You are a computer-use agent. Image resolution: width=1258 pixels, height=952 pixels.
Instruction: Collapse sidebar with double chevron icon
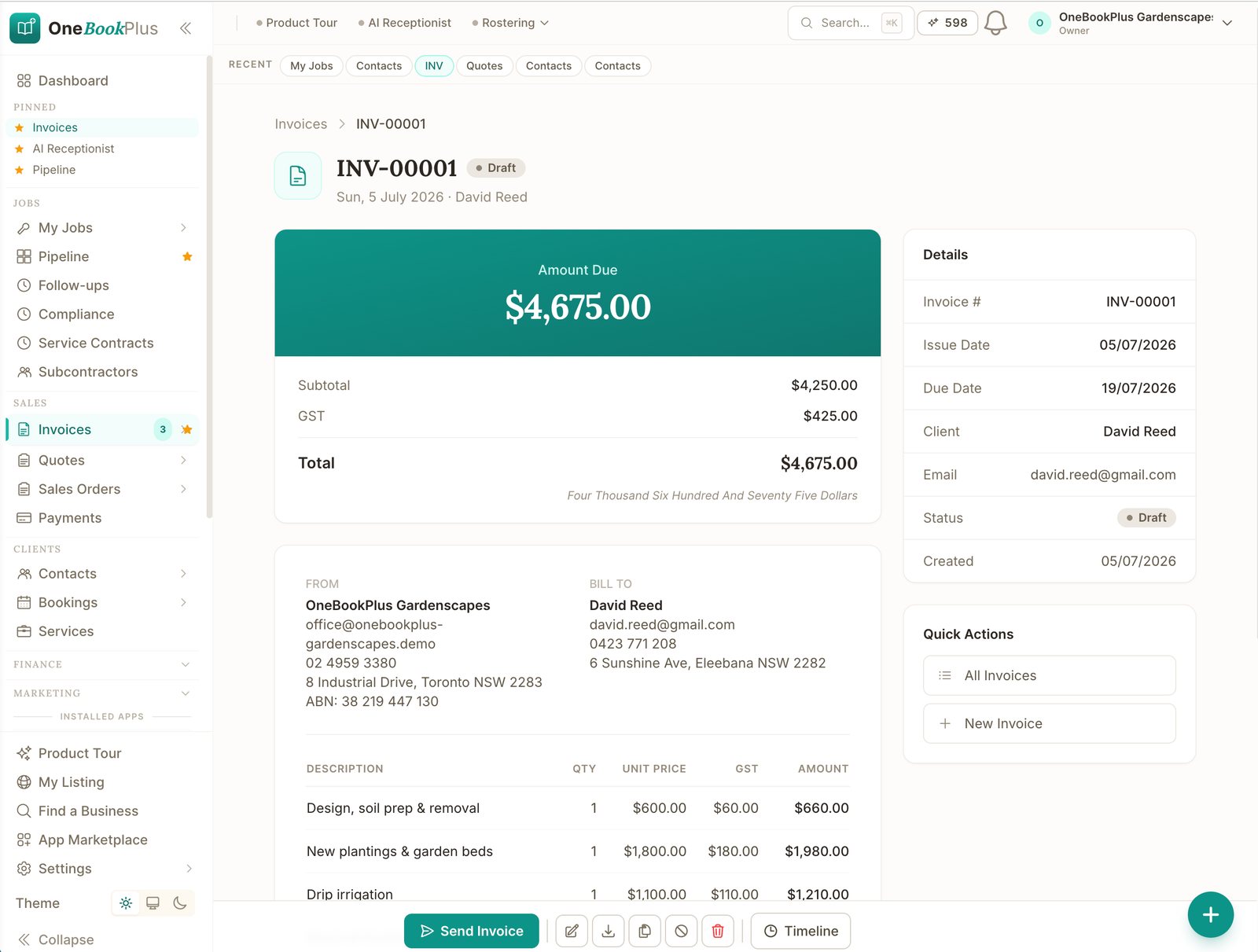click(186, 28)
